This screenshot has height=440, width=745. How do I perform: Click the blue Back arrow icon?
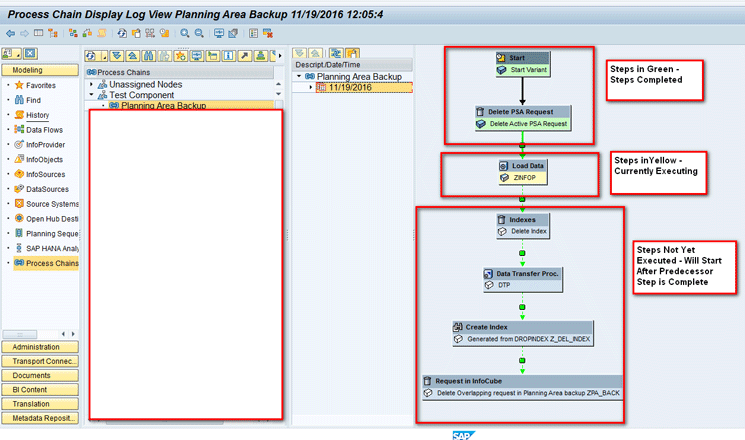10,33
